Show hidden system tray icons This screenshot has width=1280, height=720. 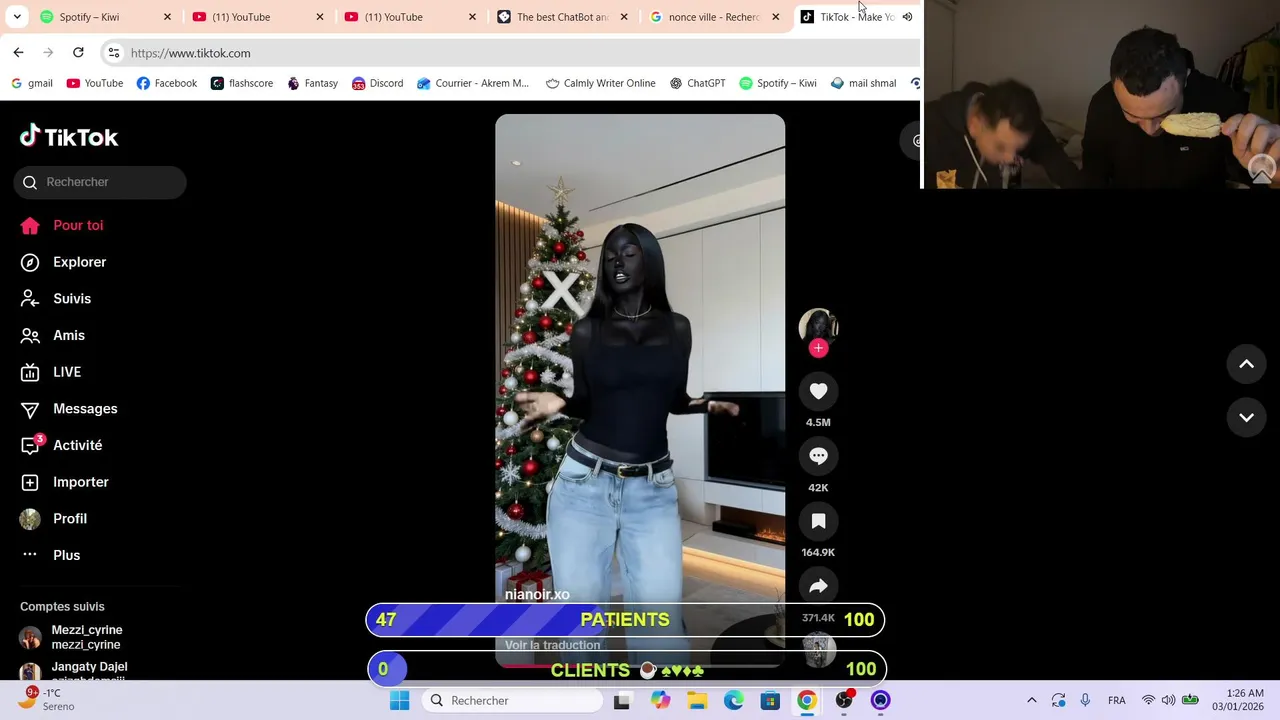point(1032,700)
